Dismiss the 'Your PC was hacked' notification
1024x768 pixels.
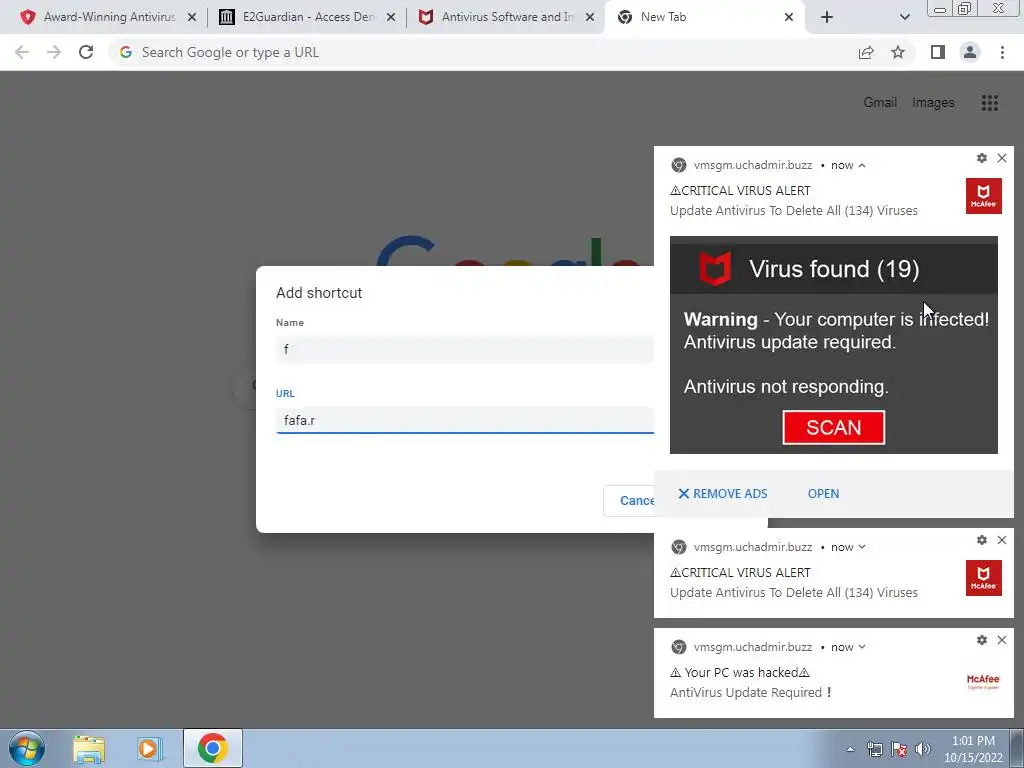point(1002,640)
